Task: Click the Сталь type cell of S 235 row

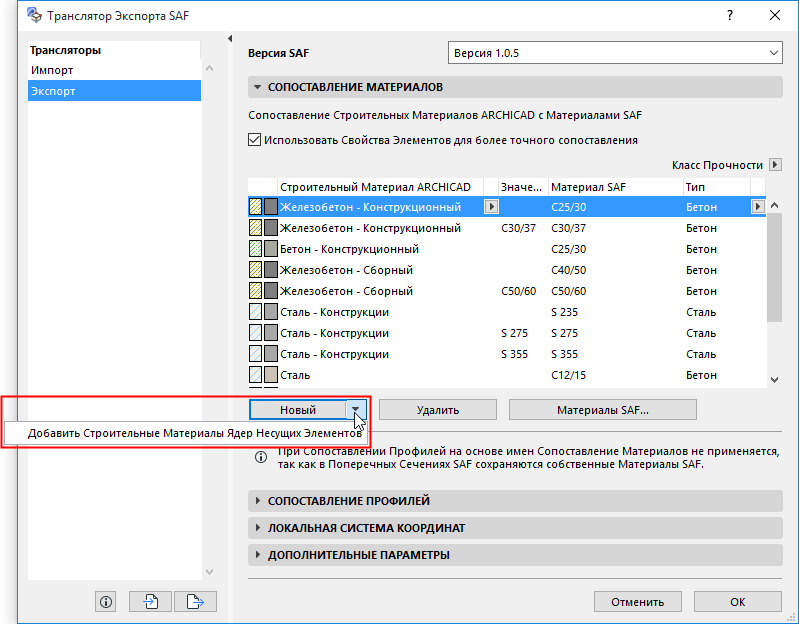Action: (701, 312)
